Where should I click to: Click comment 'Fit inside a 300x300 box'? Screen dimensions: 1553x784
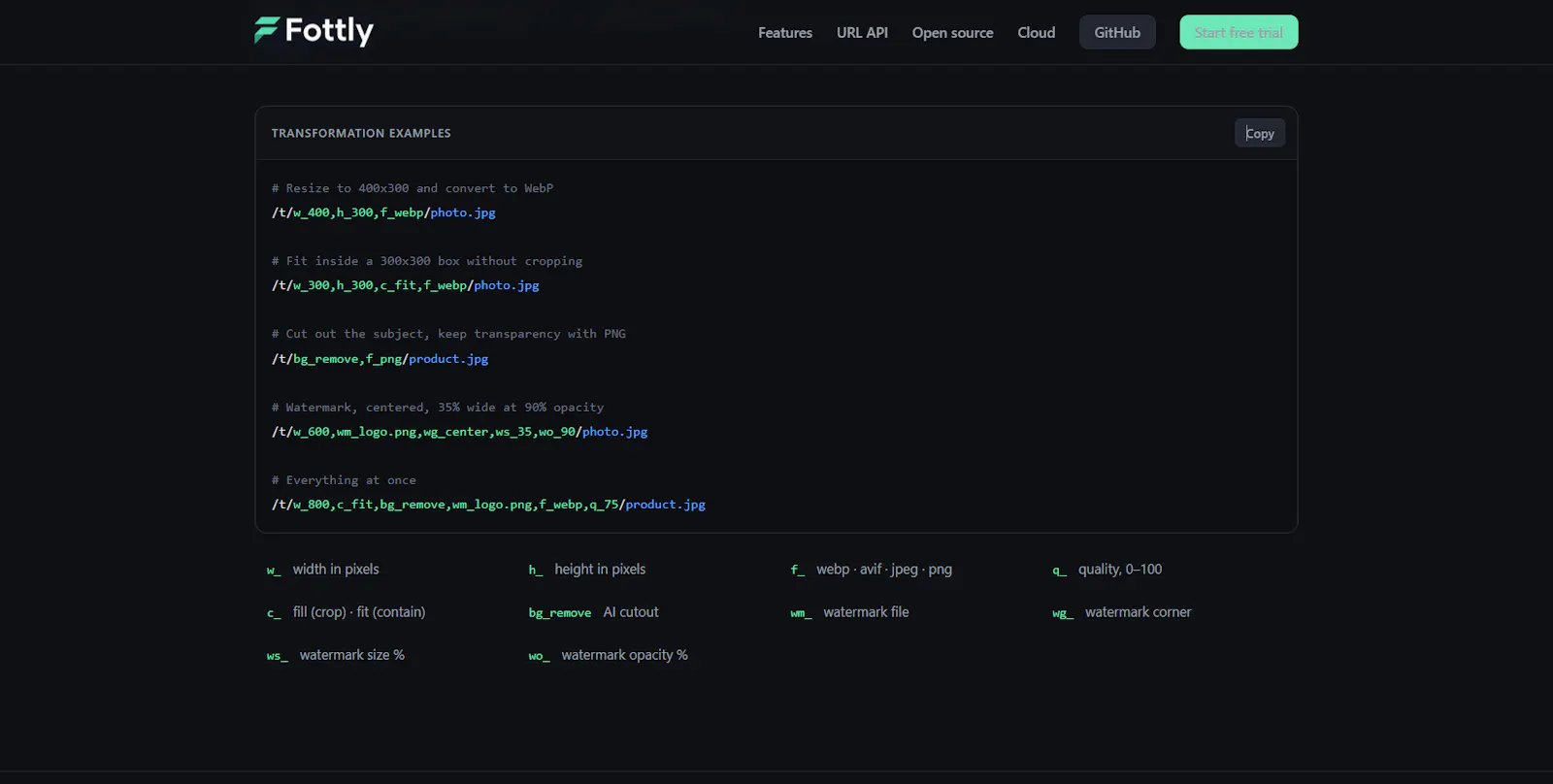click(x=427, y=261)
